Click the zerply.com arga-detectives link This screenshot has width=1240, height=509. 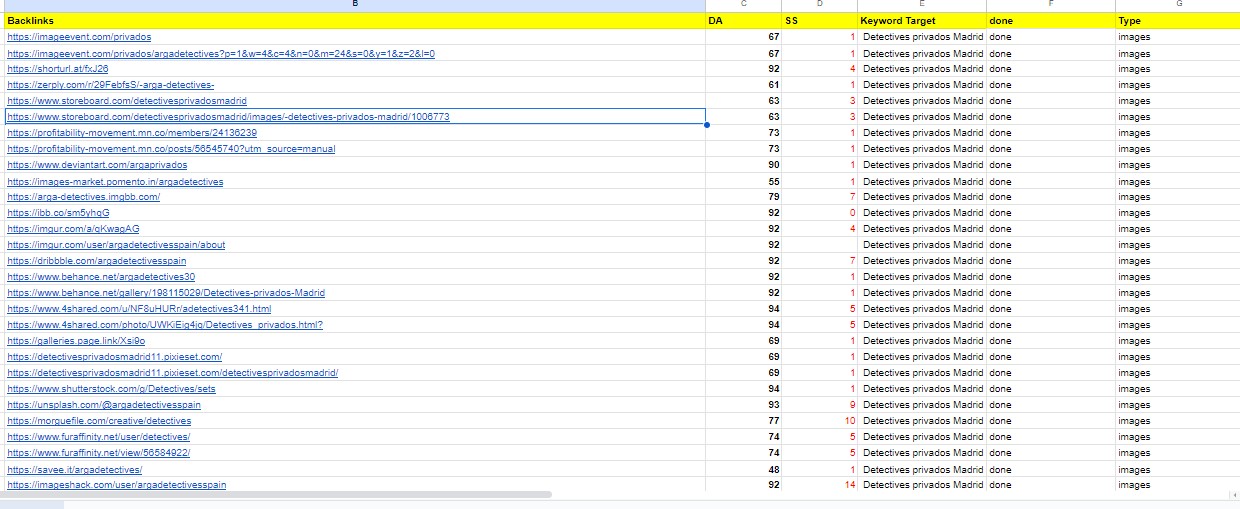(x=110, y=85)
